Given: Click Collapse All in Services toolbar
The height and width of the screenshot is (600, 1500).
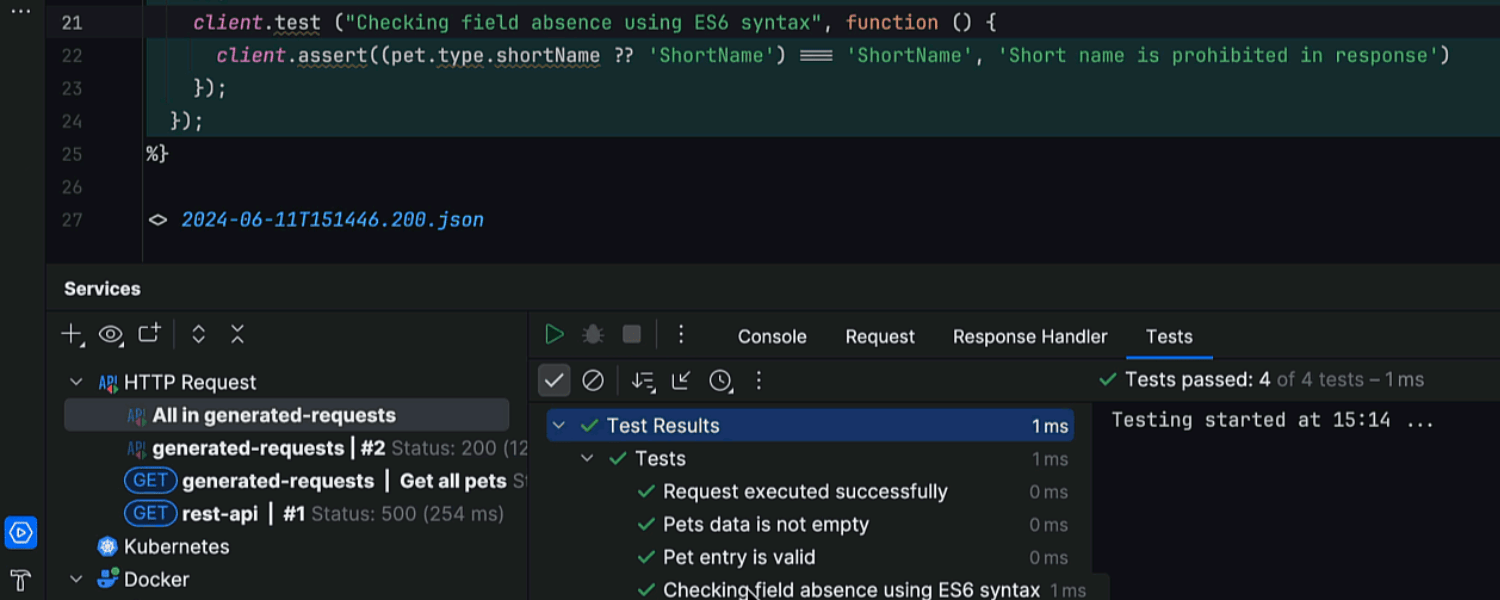Looking at the screenshot, I should tap(237, 335).
